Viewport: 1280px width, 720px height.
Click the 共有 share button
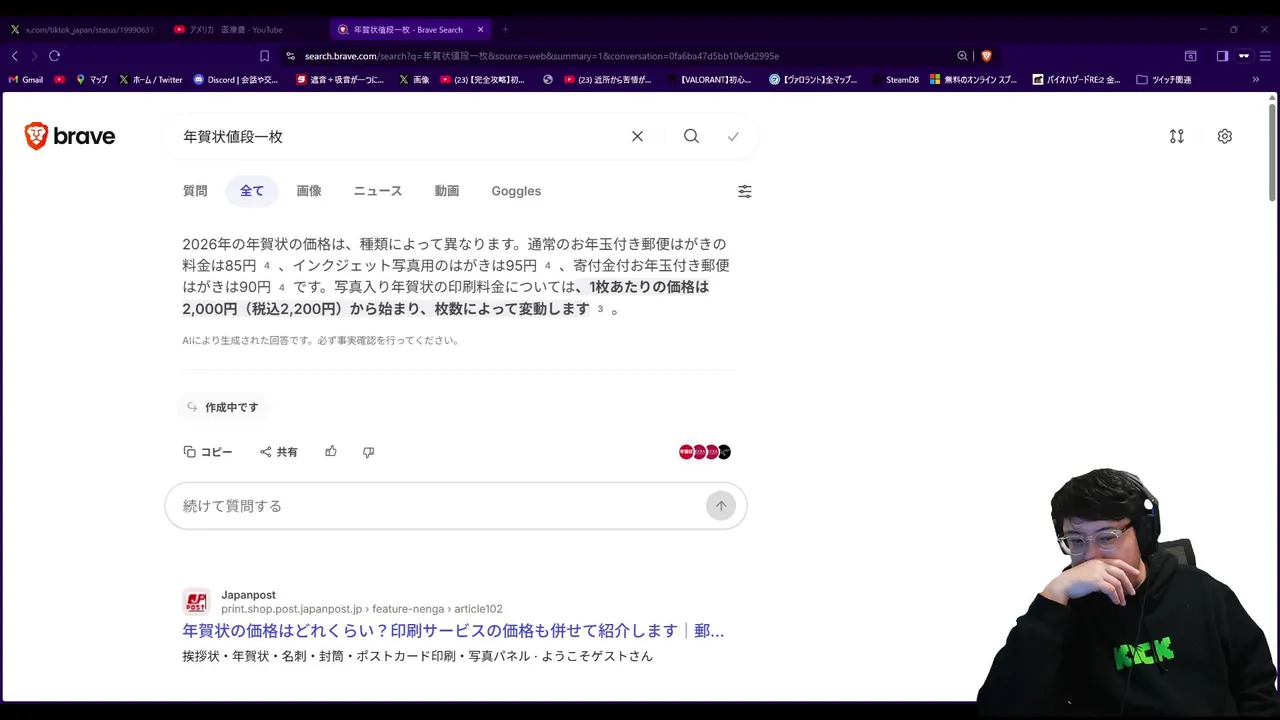[x=279, y=452]
